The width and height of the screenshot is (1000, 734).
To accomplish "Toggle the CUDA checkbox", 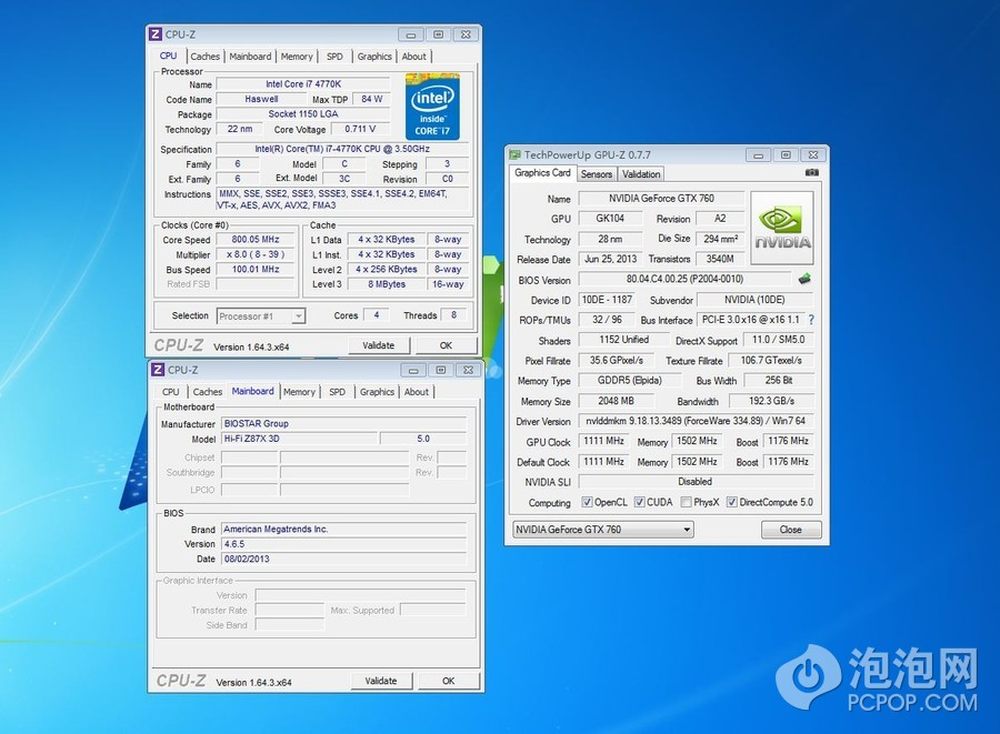I will click(639, 503).
